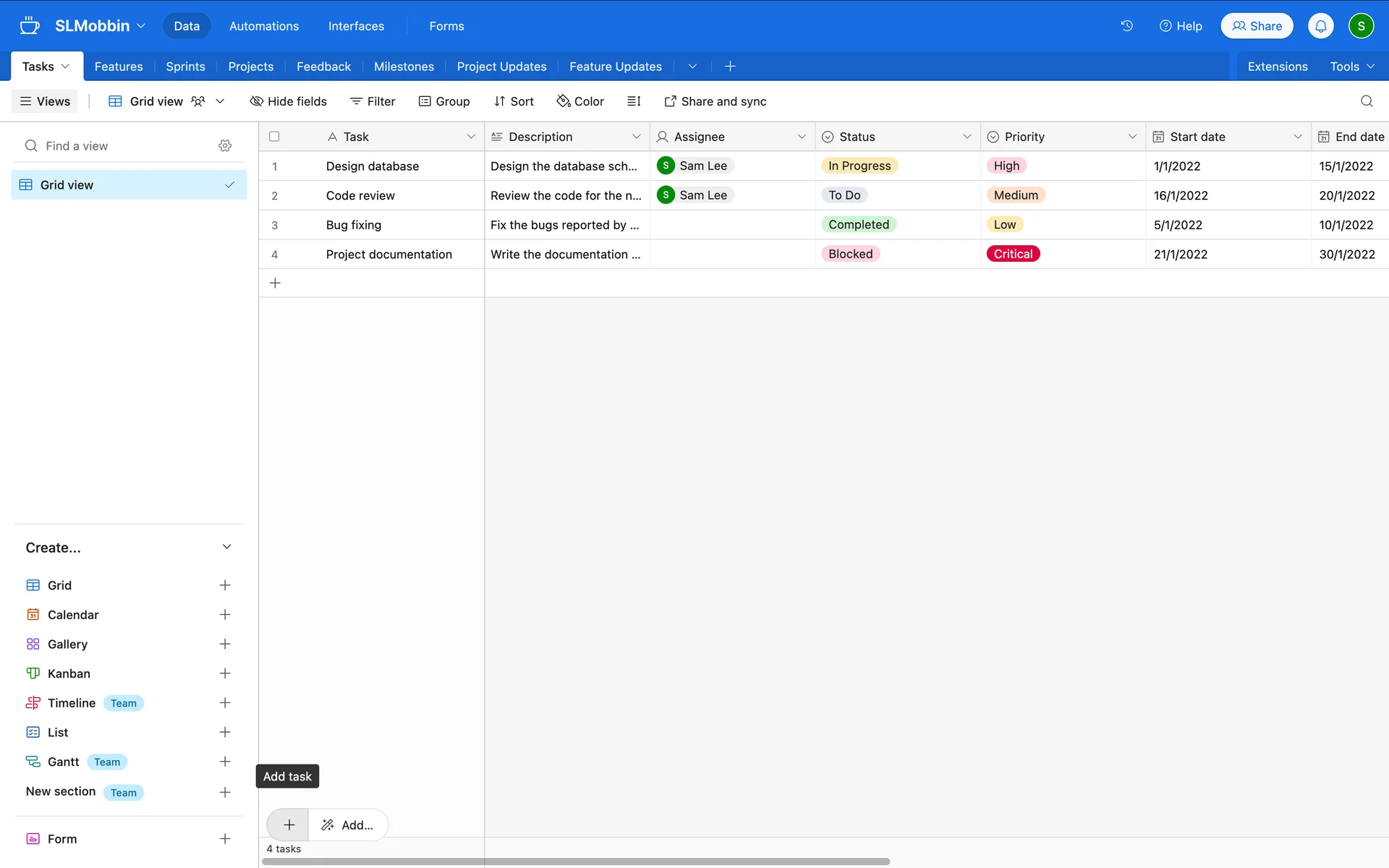This screenshot has height=868, width=1389.
Task: Click the search magnifier in toolbar
Action: coord(1366,101)
